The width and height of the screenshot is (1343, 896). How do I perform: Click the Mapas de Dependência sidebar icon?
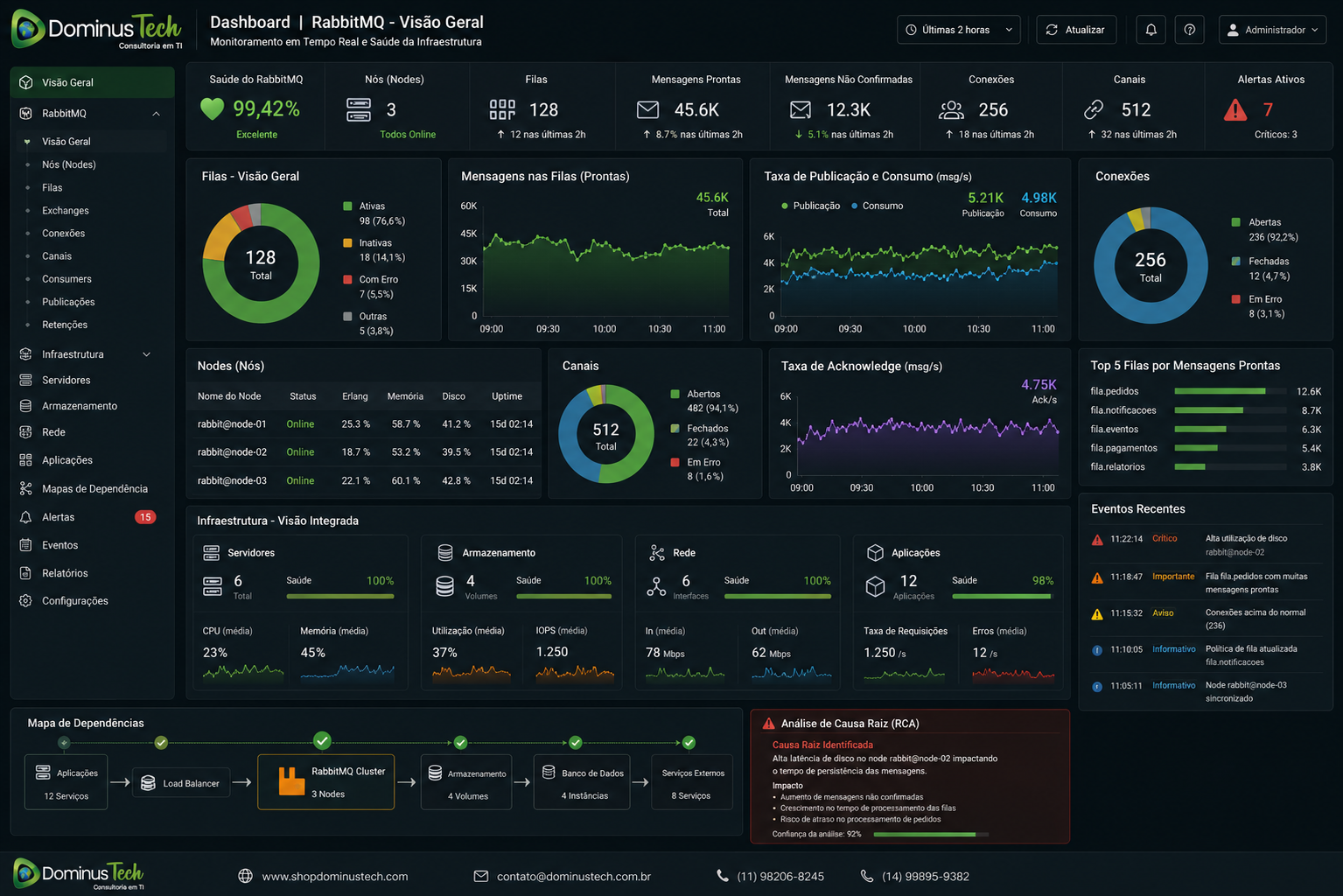point(26,489)
